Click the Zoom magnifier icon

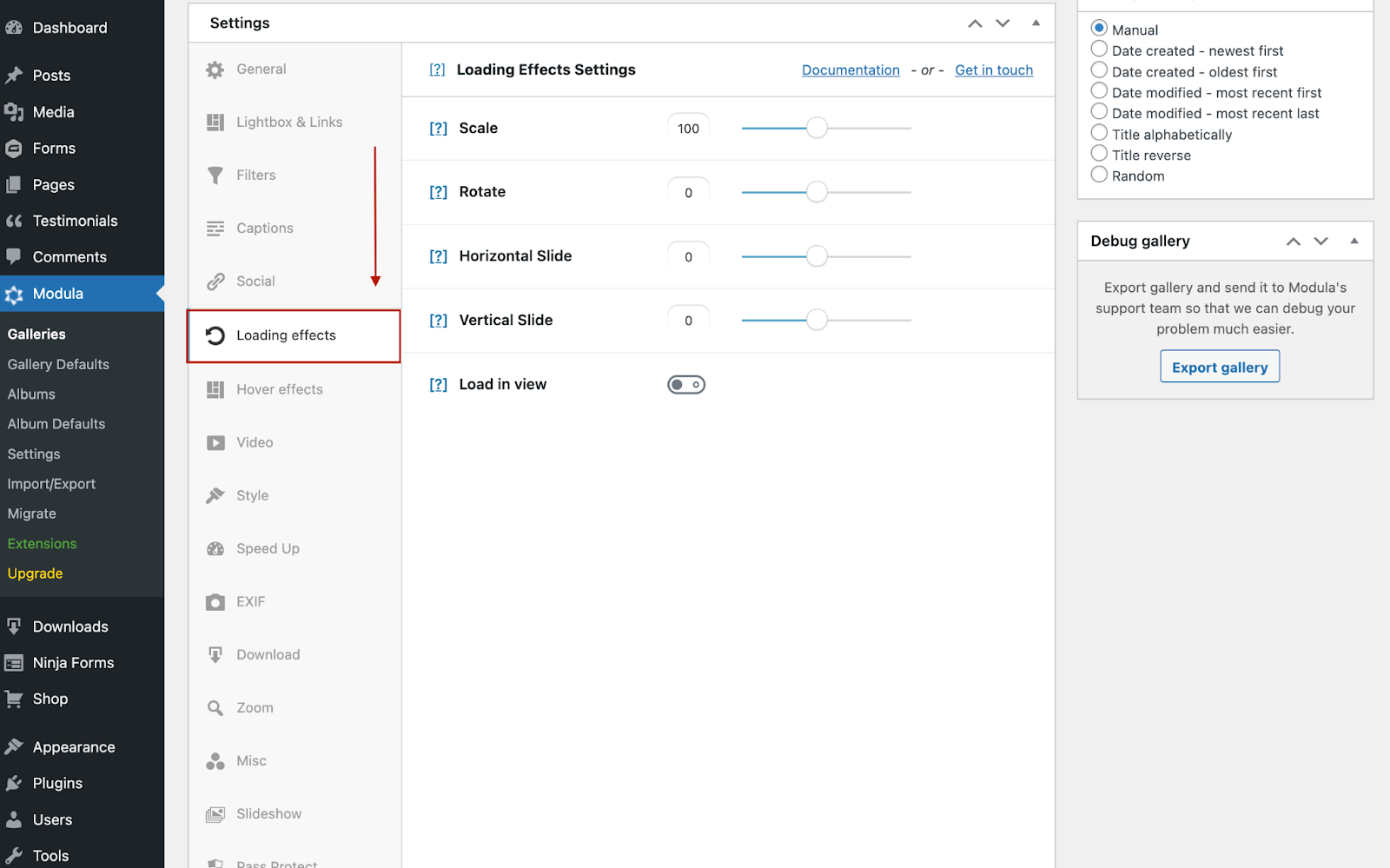click(x=215, y=708)
